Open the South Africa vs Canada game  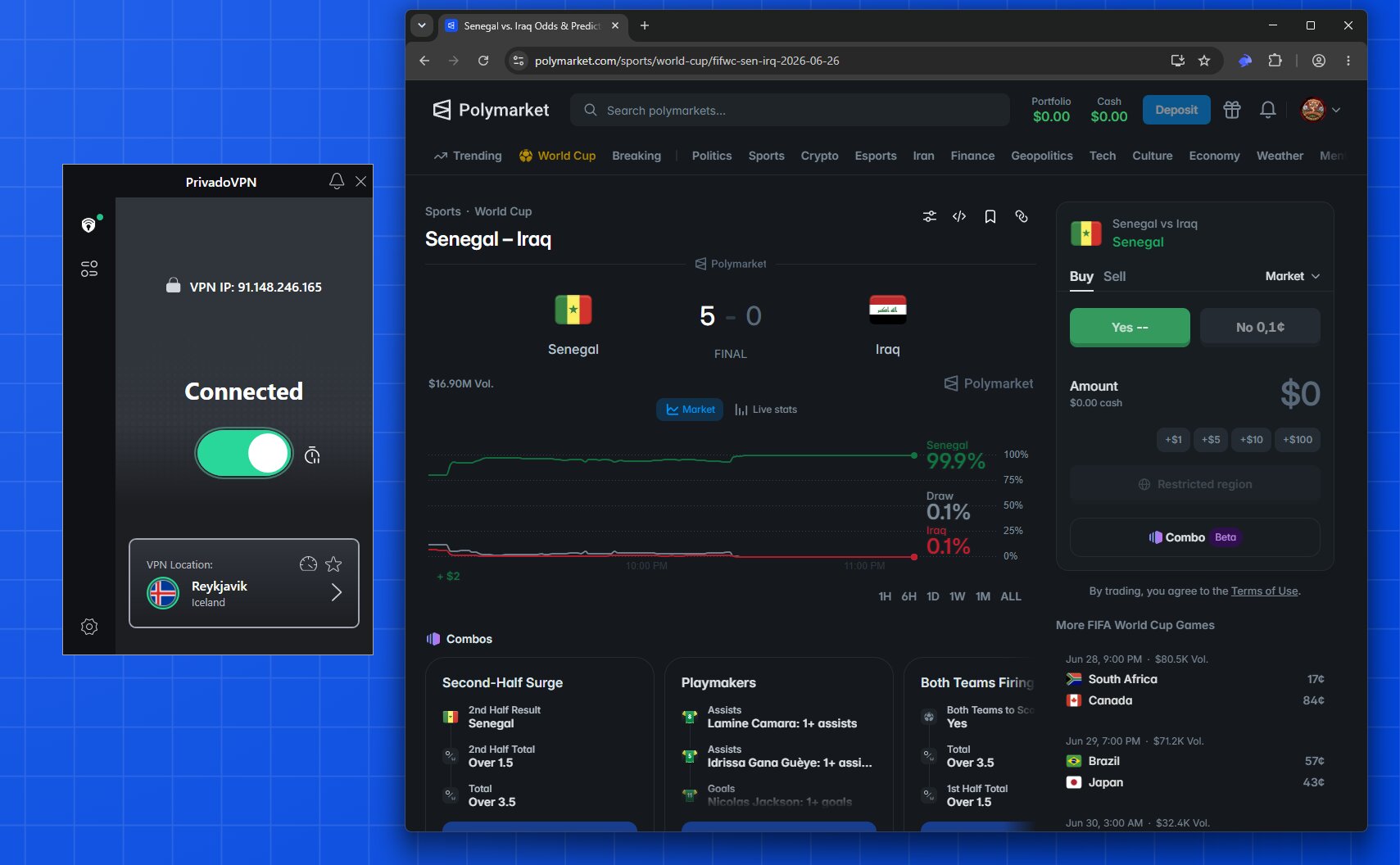point(1195,690)
